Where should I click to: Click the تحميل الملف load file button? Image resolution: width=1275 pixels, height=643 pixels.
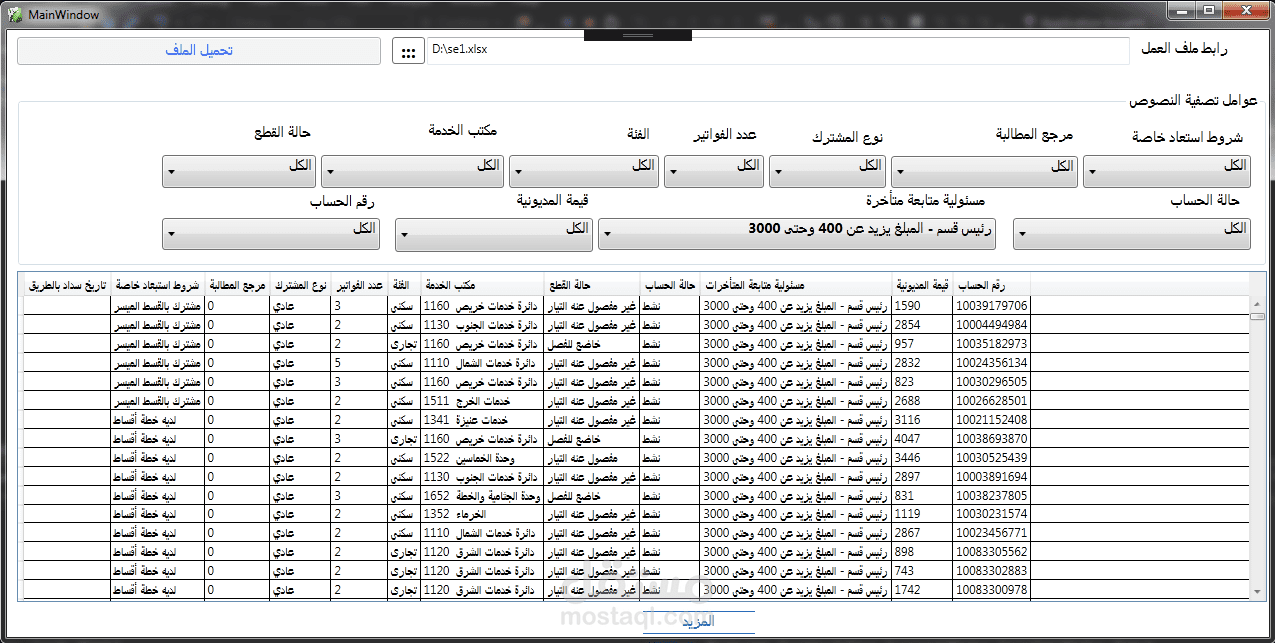199,50
